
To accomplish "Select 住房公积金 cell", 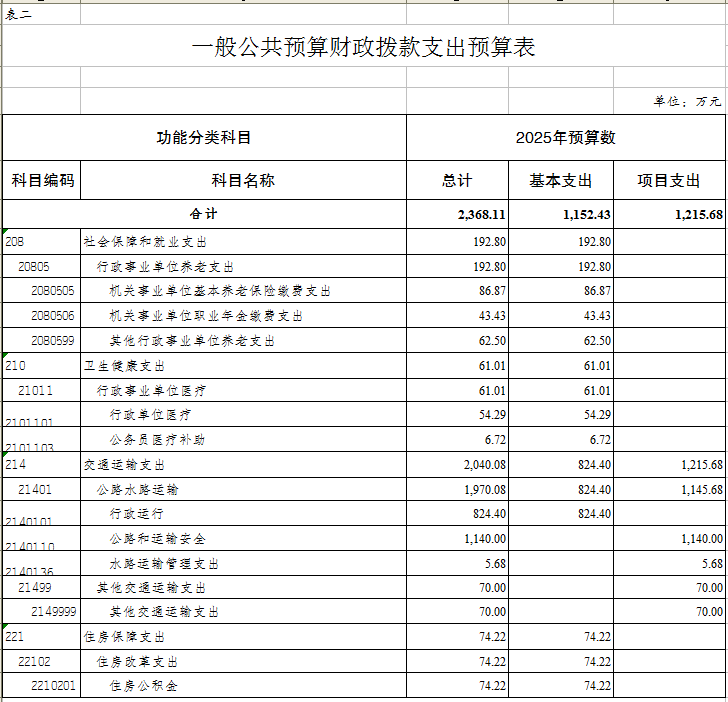I will pos(243,685).
